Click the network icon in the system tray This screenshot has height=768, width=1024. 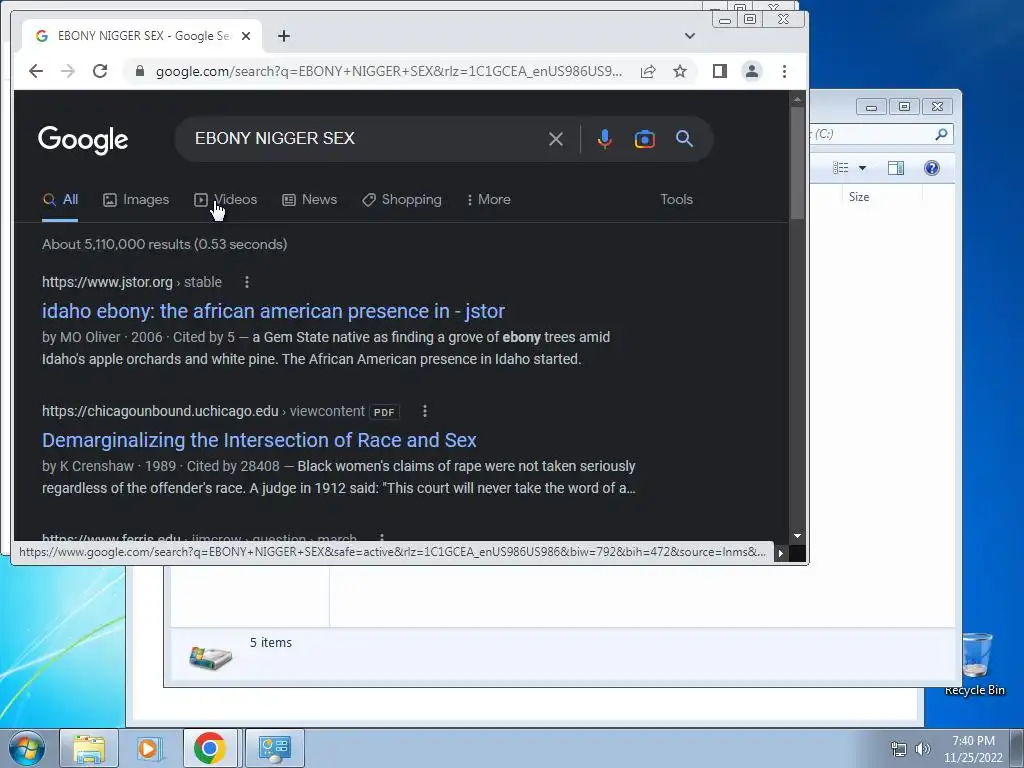(899, 749)
